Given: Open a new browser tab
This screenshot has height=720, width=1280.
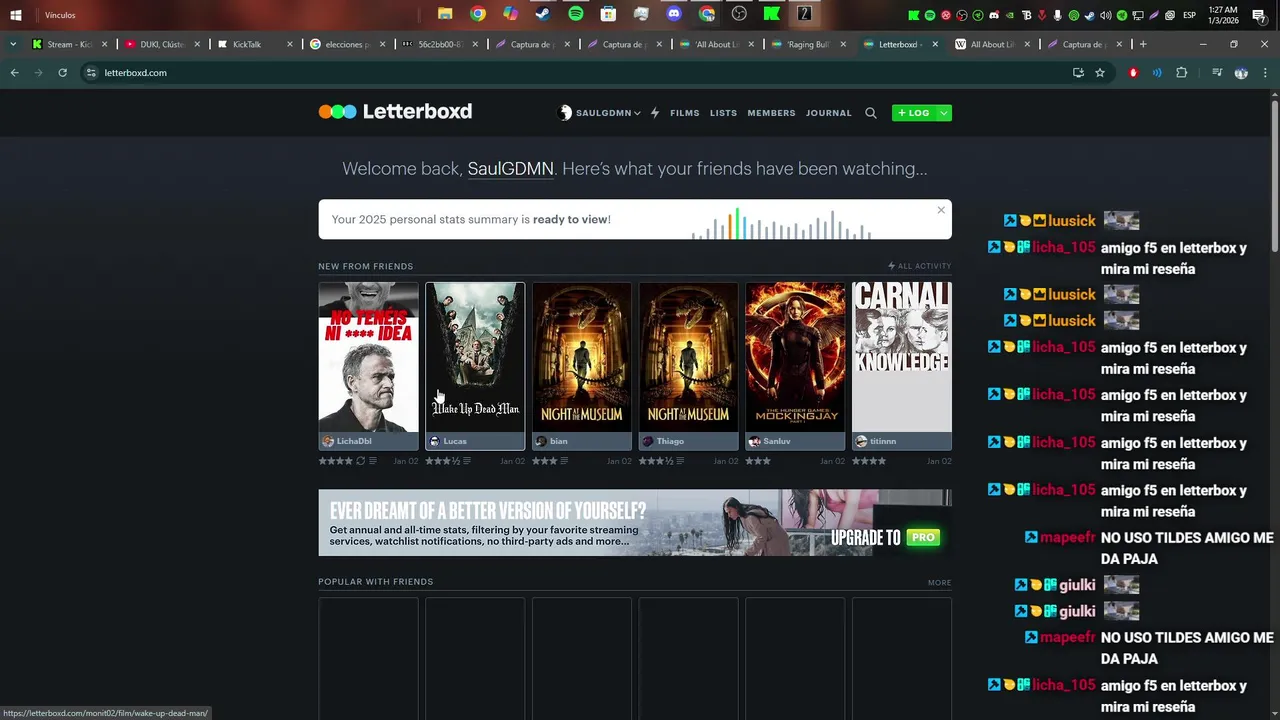Looking at the screenshot, I should pyautogui.click(x=1143, y=44).
